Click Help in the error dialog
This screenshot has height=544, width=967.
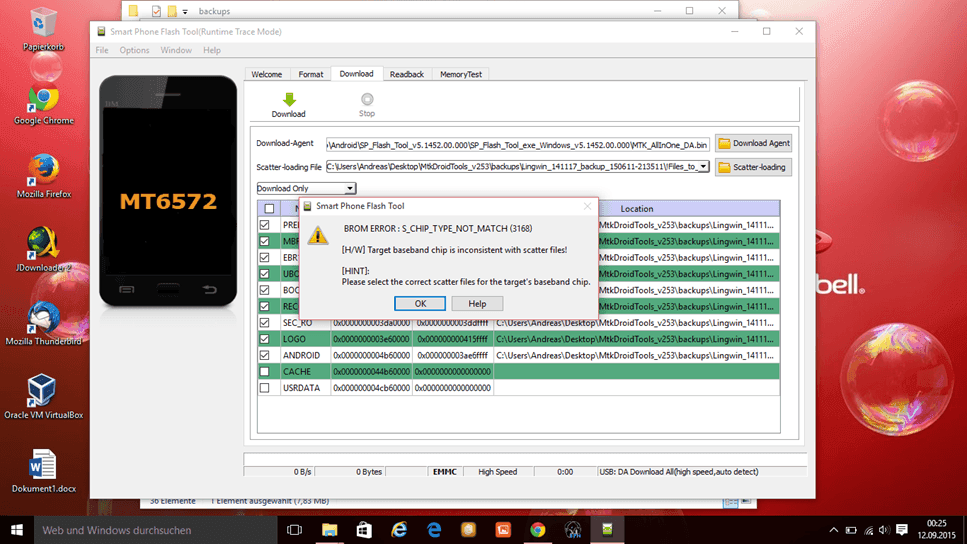pyautogui.click(x=477, y=303)
